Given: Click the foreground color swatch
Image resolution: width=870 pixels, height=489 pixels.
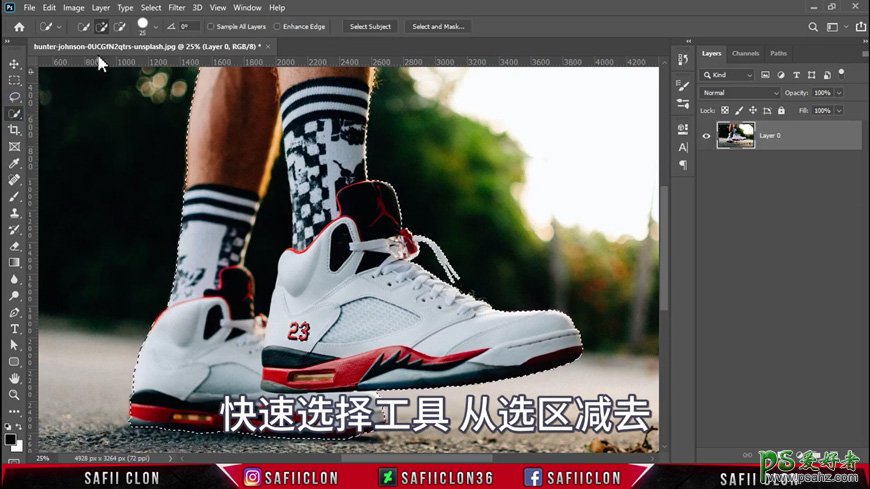Looking at the screenshot, I should pos(9,440).
